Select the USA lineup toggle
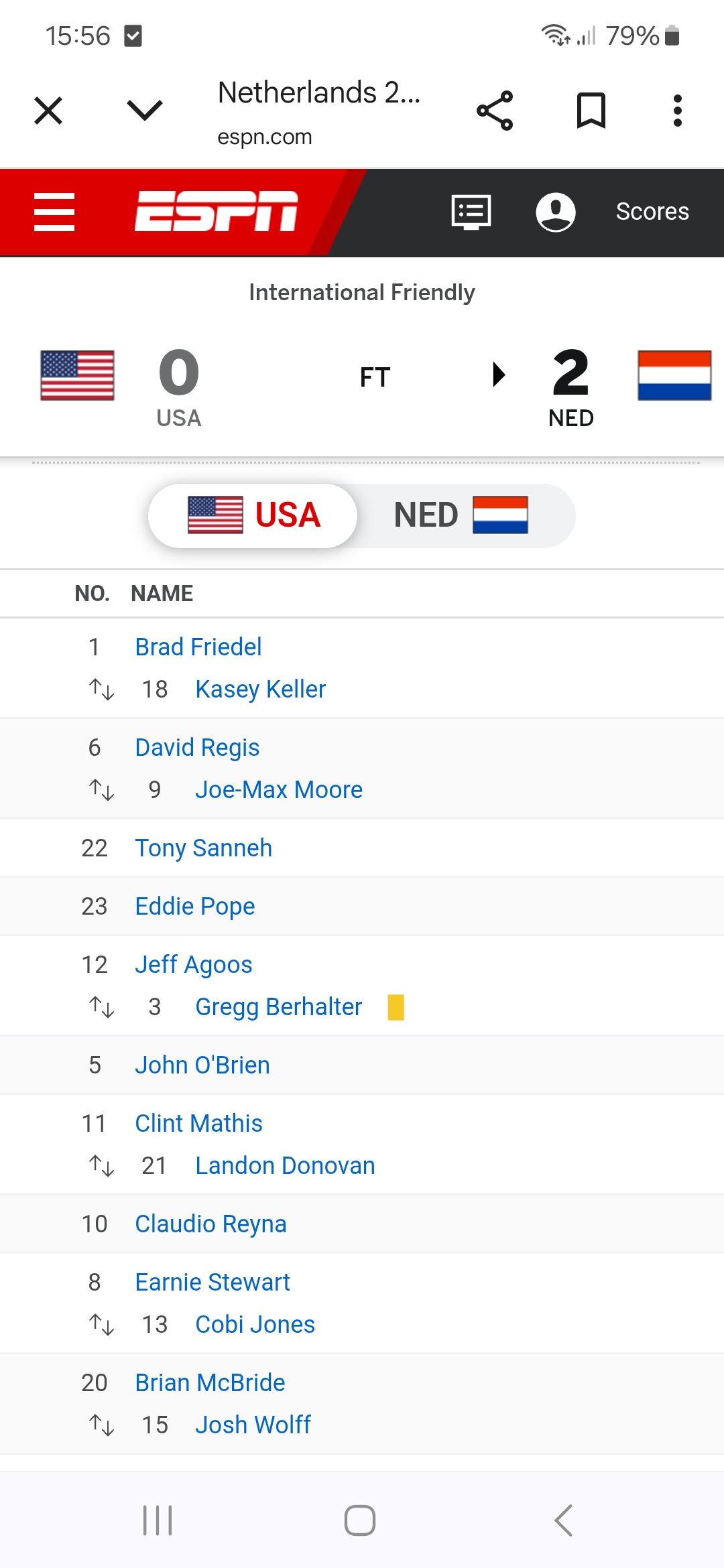The width and height of the screenshot is (724, 1568). click(x=253, y=515)
